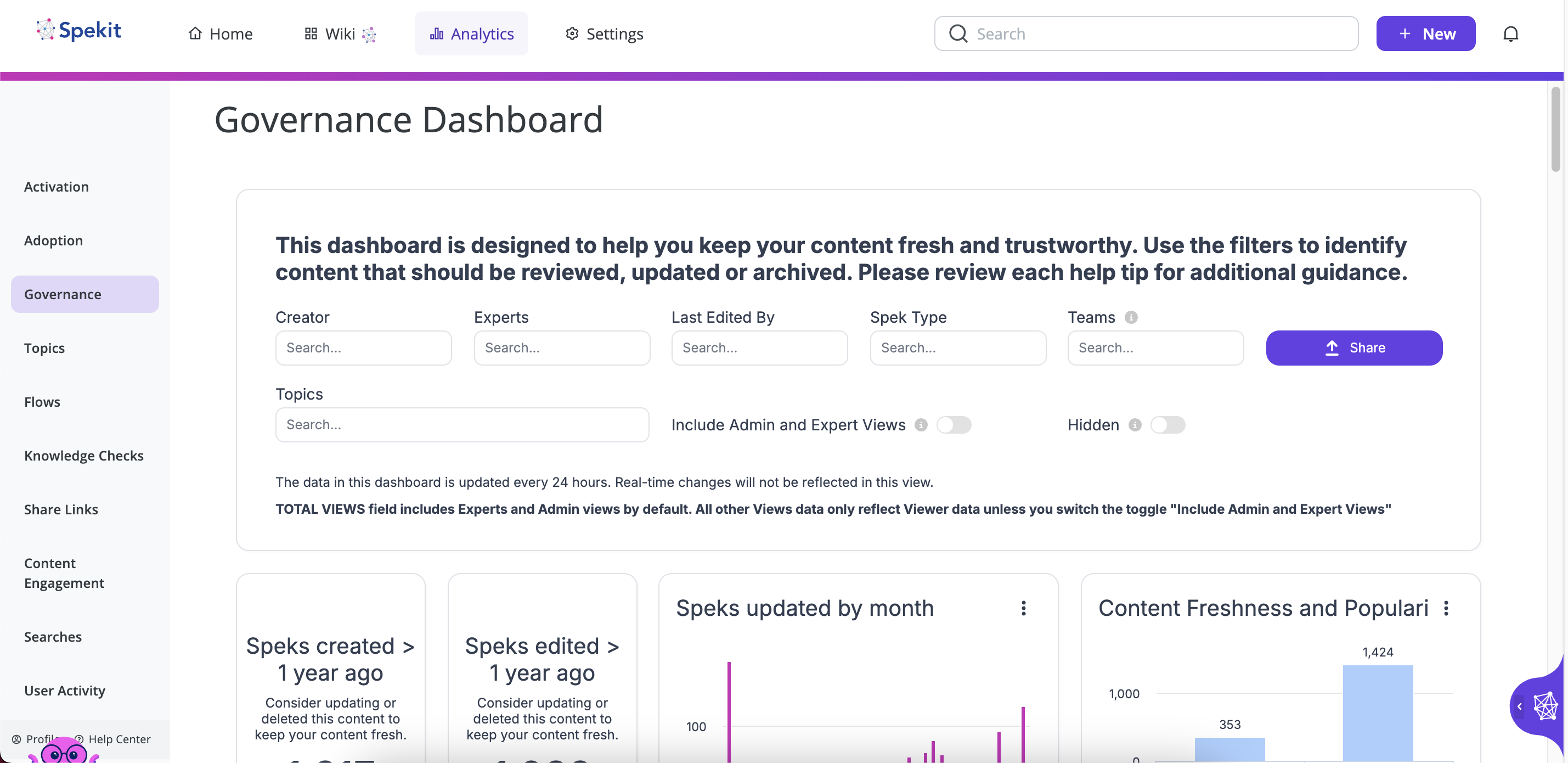This screenshot has height=763, width=1568.
Task: Toggle the Hidden switch
Action: click(1167, 425)
